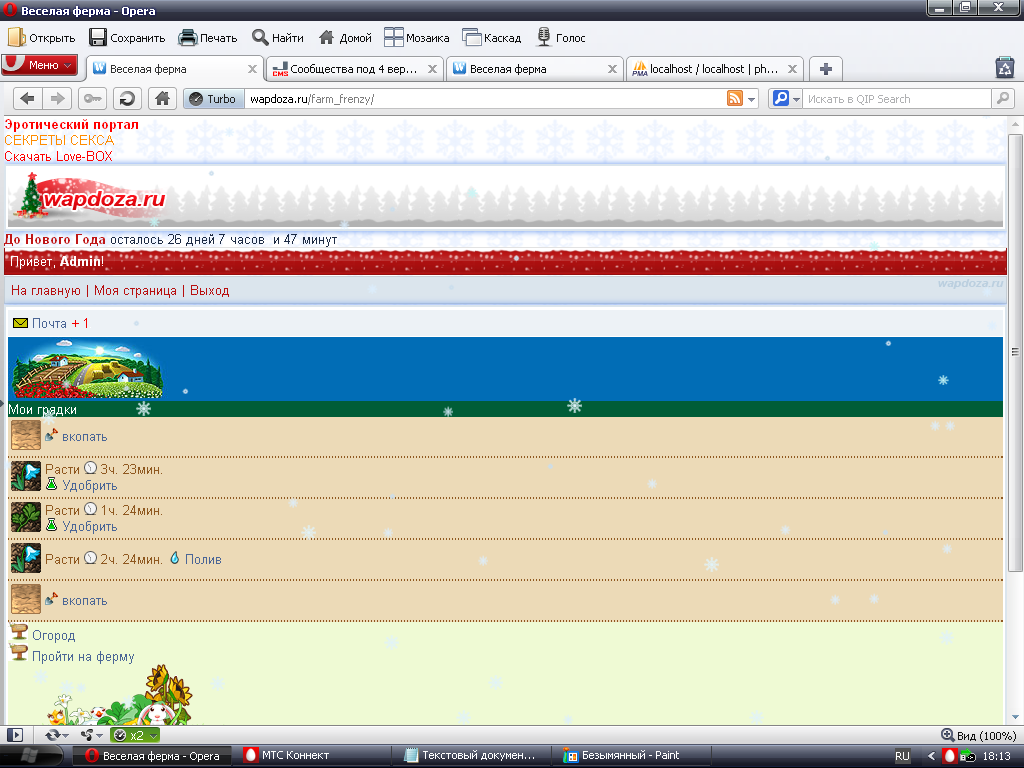
Task: Switch to localhost phpMyAdmin tab
Action: point(714,69)
